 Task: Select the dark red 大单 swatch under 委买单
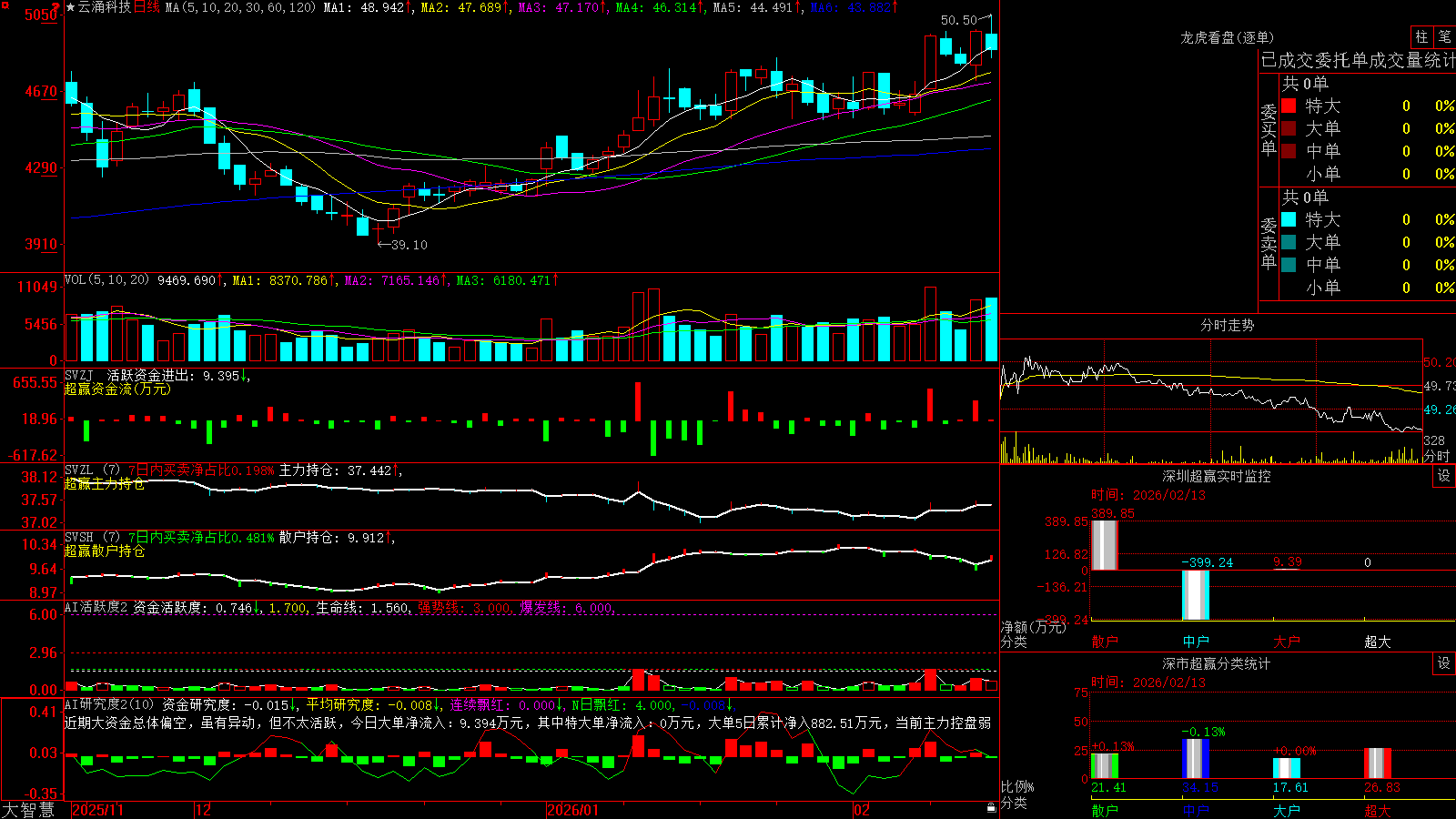[1289, 128]
